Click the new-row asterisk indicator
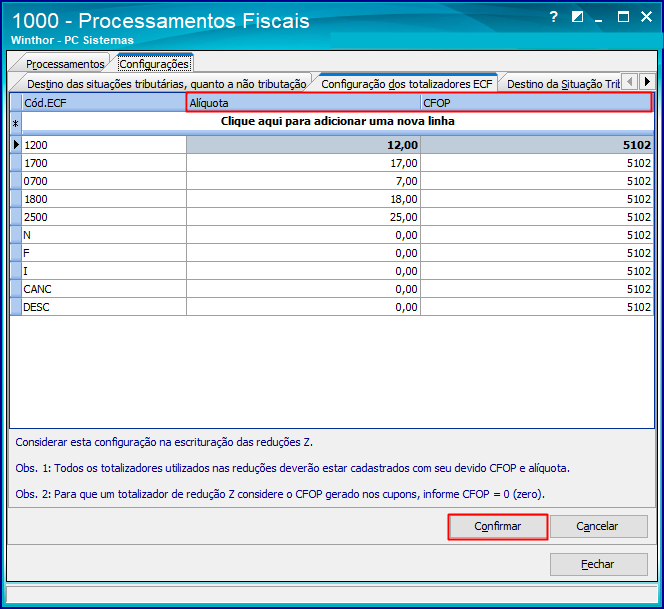The width and height of the screenshot is (664, 609). click(x=16, y=124)
